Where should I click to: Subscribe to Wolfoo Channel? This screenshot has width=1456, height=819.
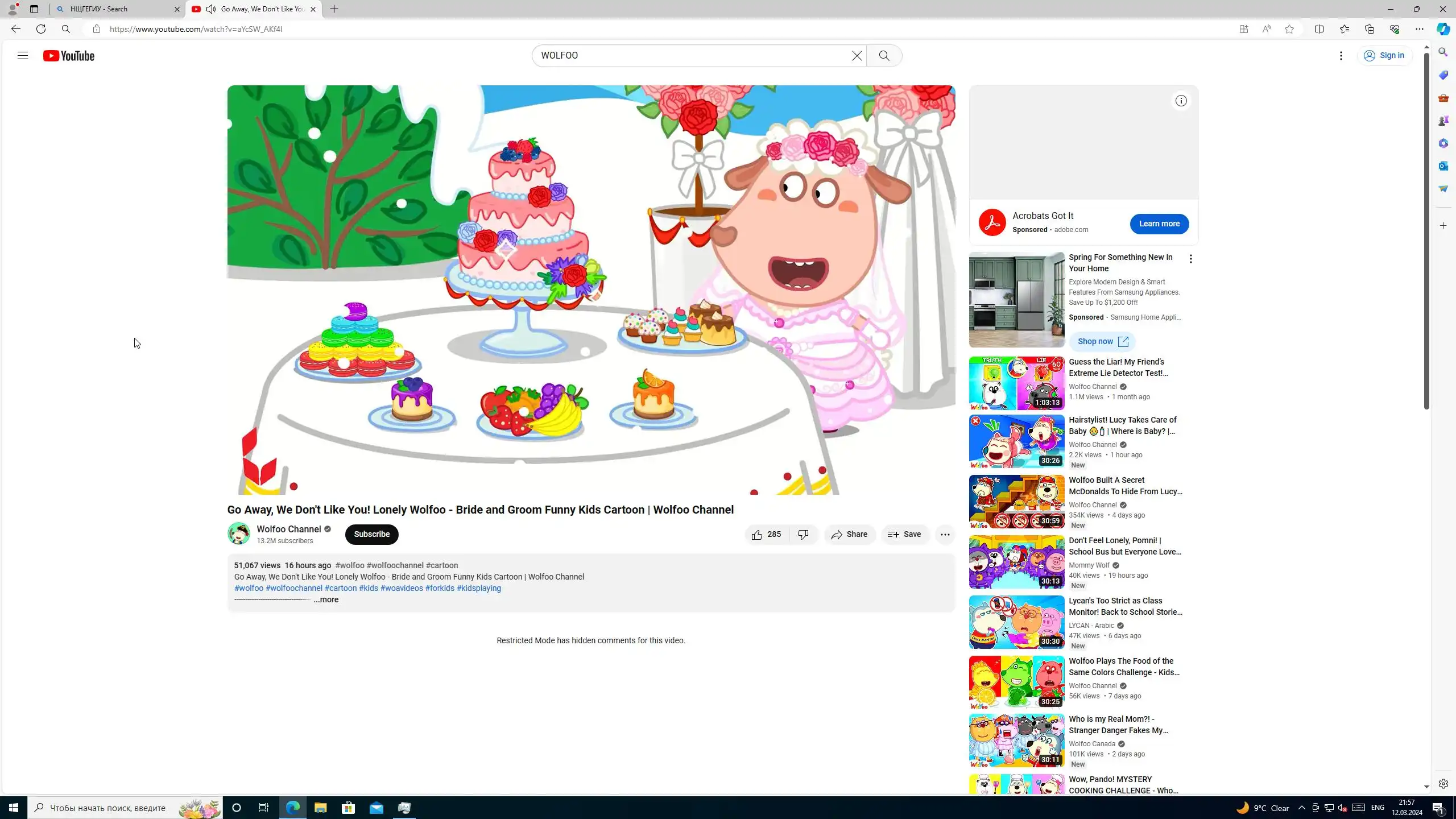[371, 535]
